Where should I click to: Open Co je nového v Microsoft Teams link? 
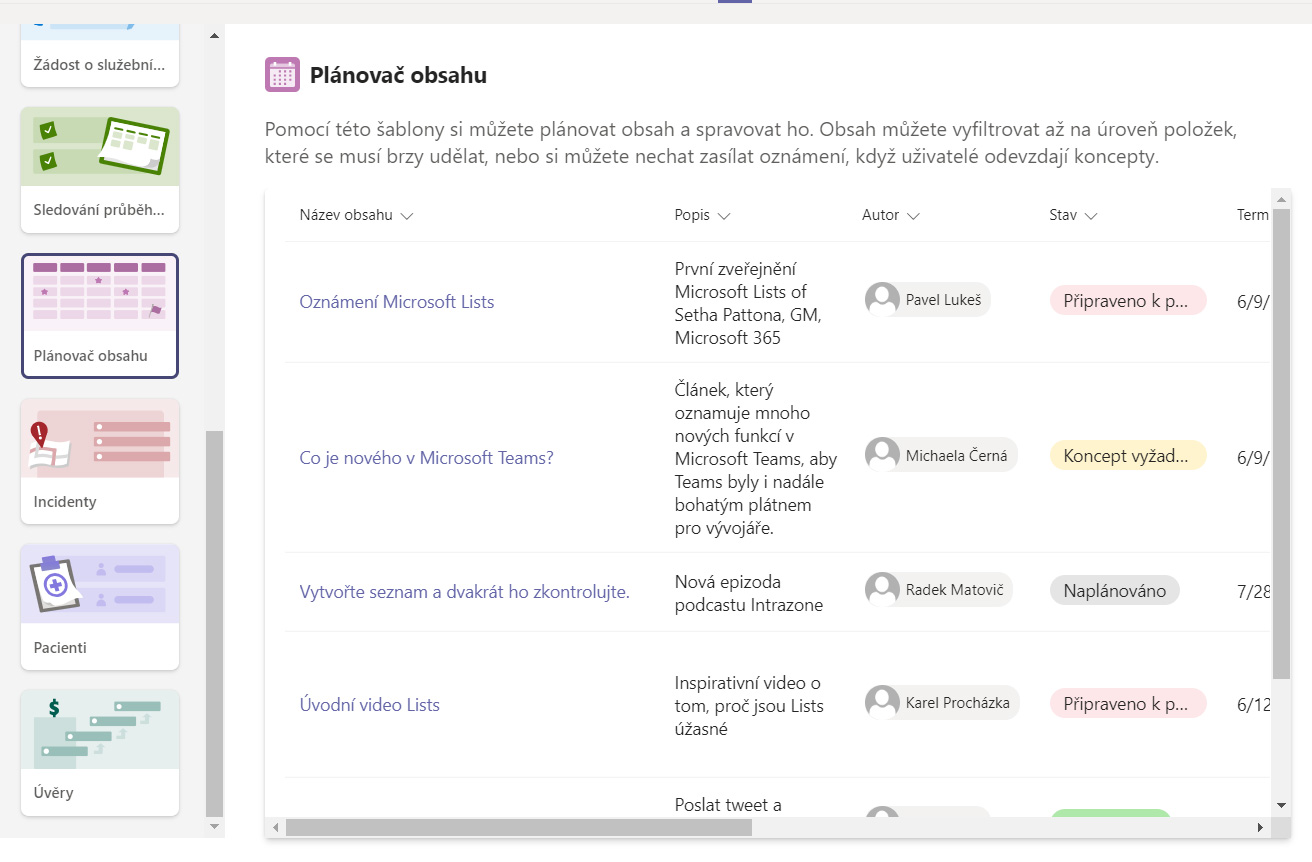coord(426,458)
